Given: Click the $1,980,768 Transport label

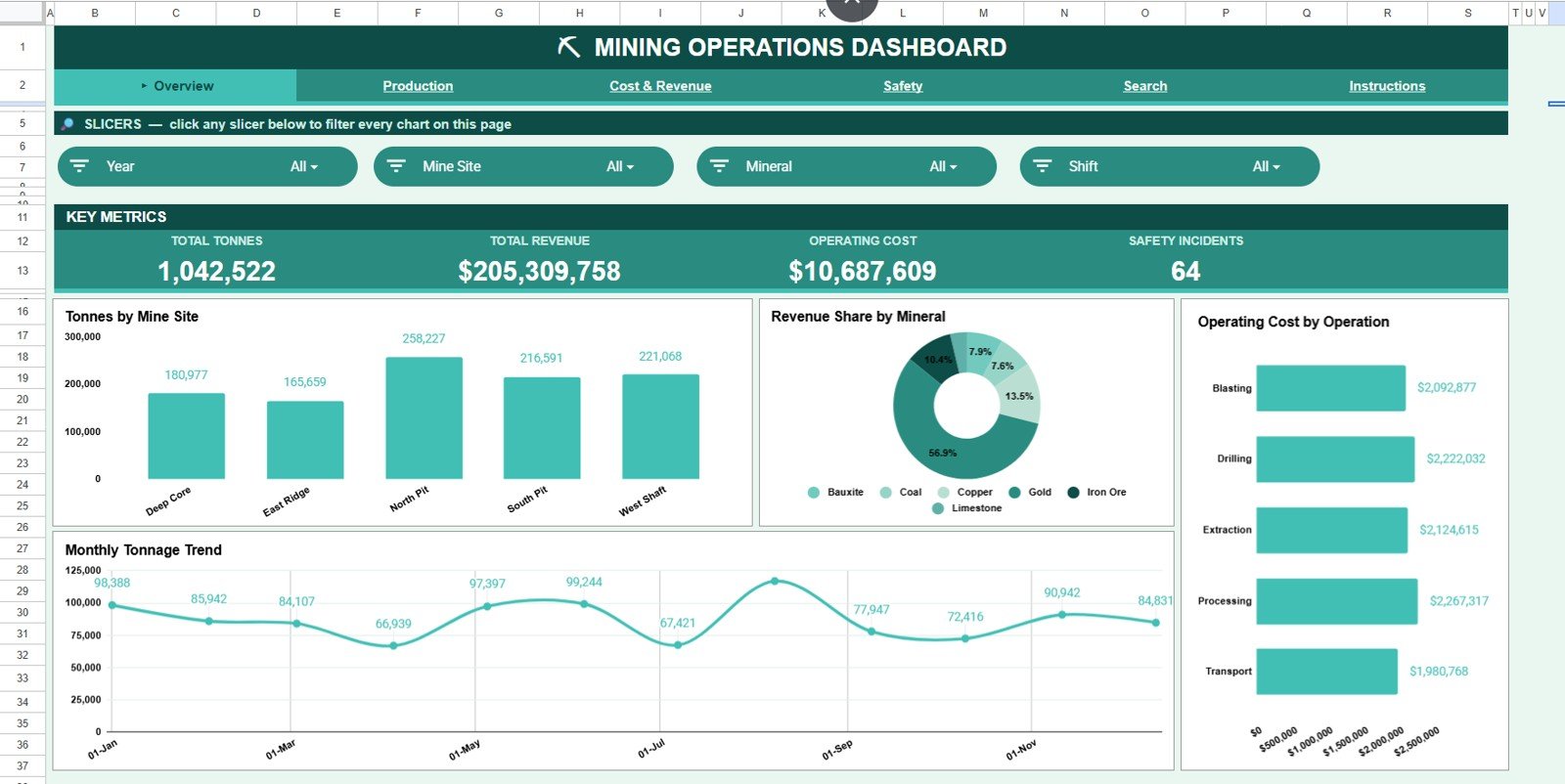Looking at the screenshot, I should point(1438,672).
